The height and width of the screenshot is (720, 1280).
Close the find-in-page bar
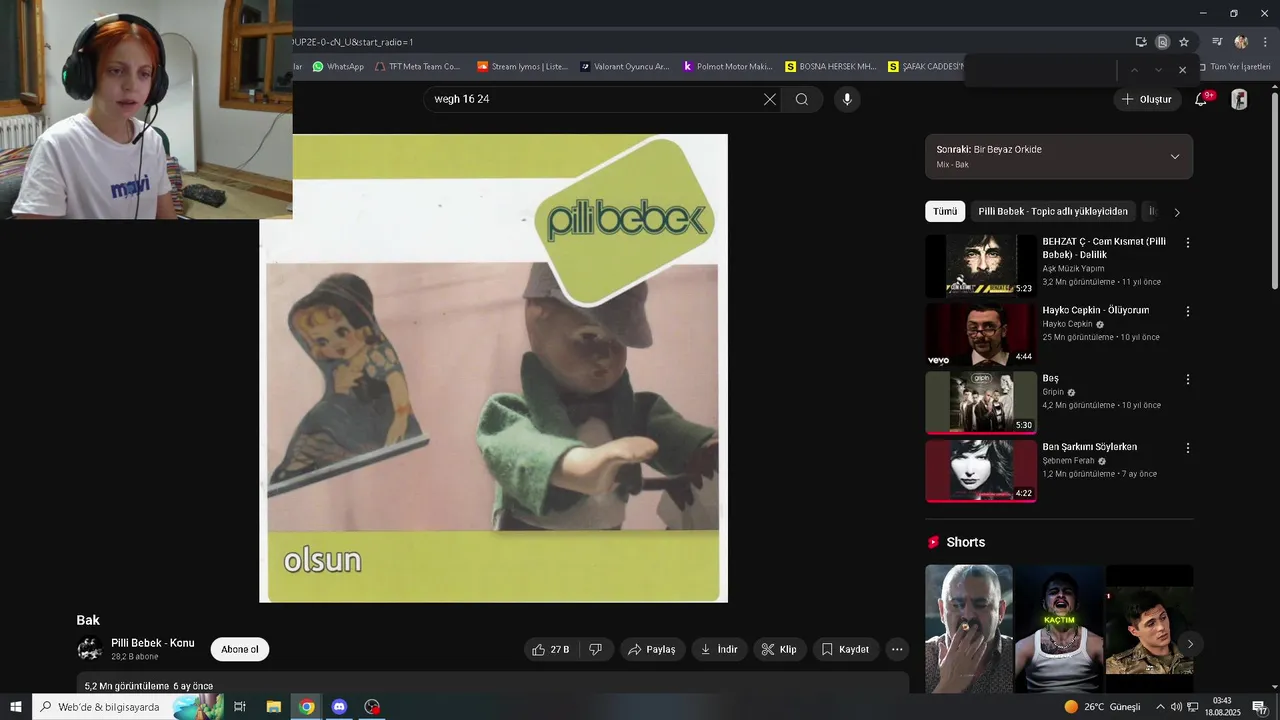tap(1182, 70)
